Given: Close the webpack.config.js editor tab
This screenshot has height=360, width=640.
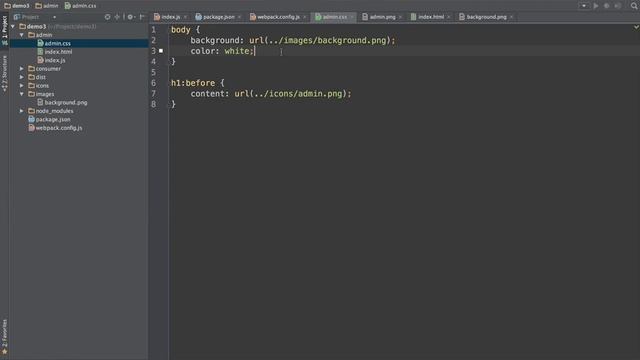Looking at the screenshot, I should tap(304, 17).
